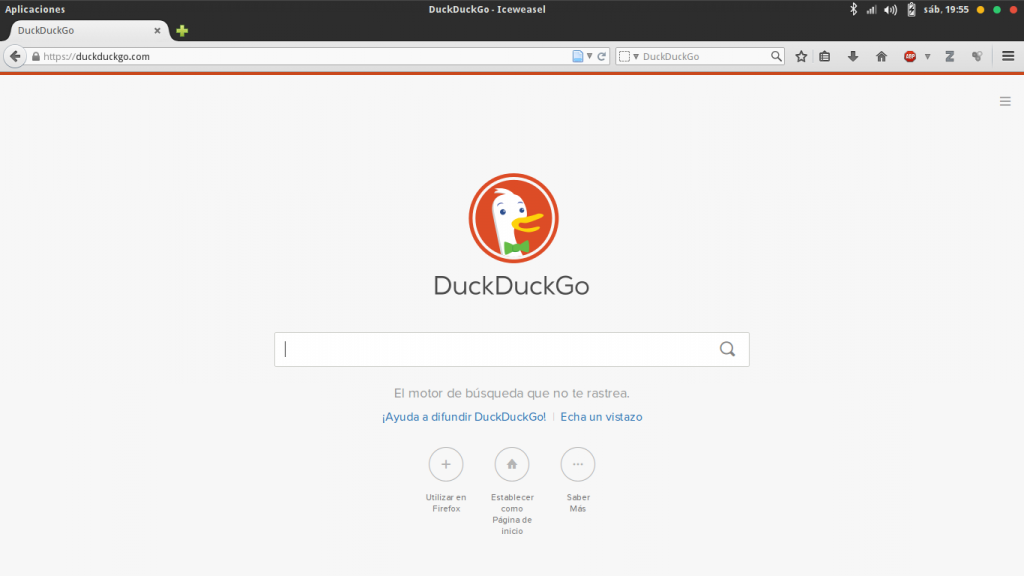This screenshot has height=576, width=1024.
Task: Open the downloads arrow icon
Action: [853, 57]
